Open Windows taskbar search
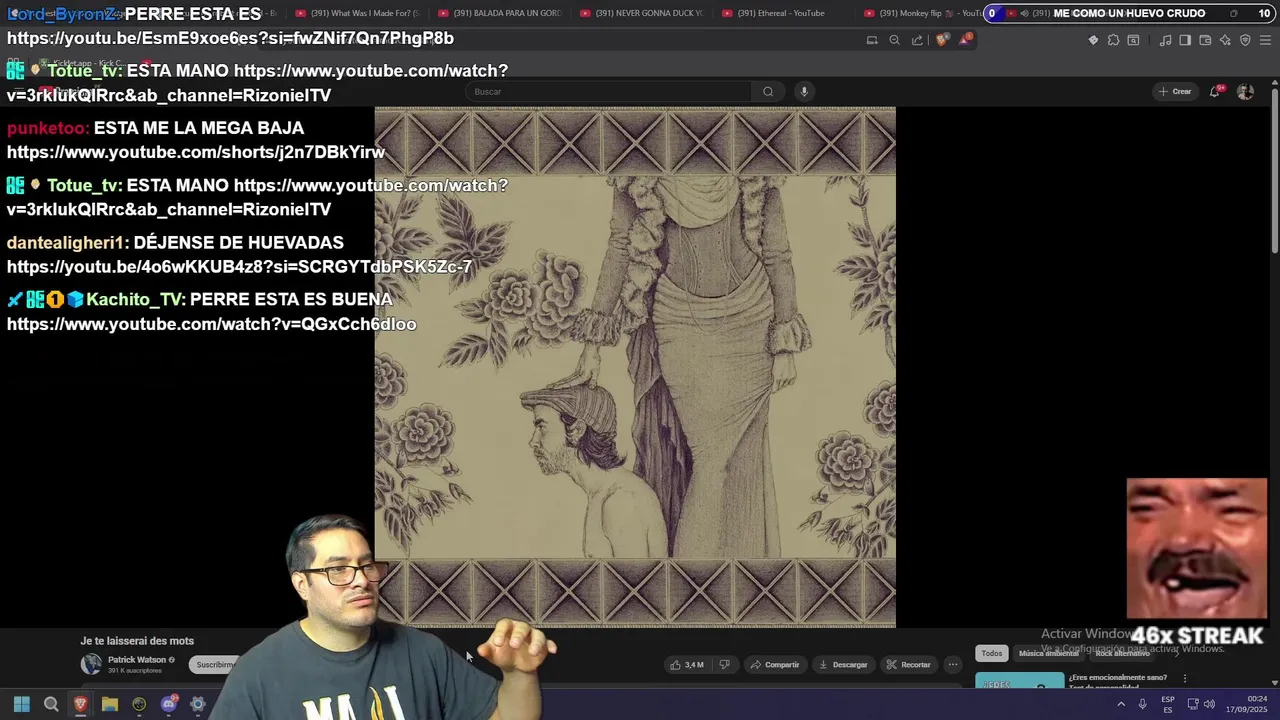 click(x=51, y=705)
